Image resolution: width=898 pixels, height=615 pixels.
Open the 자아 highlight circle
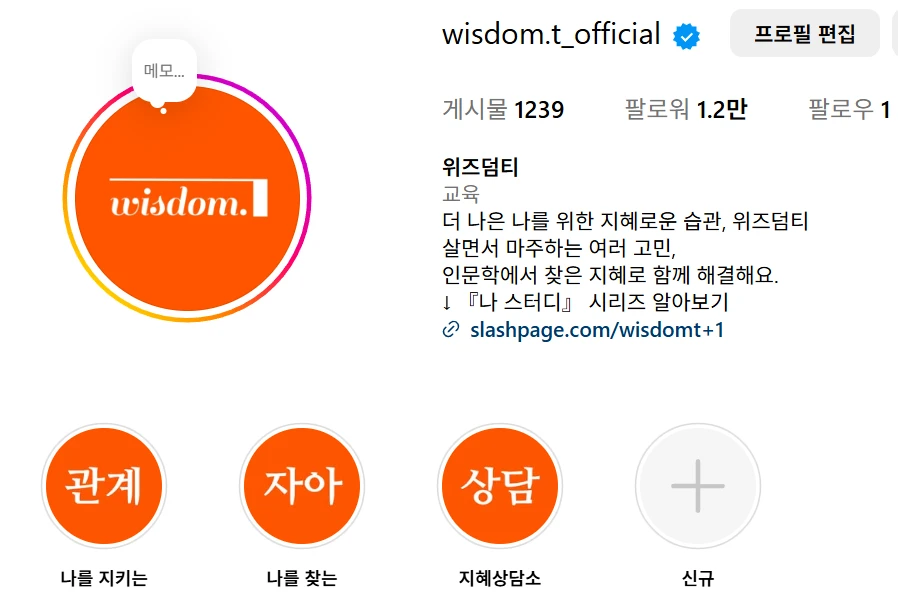click(x=302, y=486)
